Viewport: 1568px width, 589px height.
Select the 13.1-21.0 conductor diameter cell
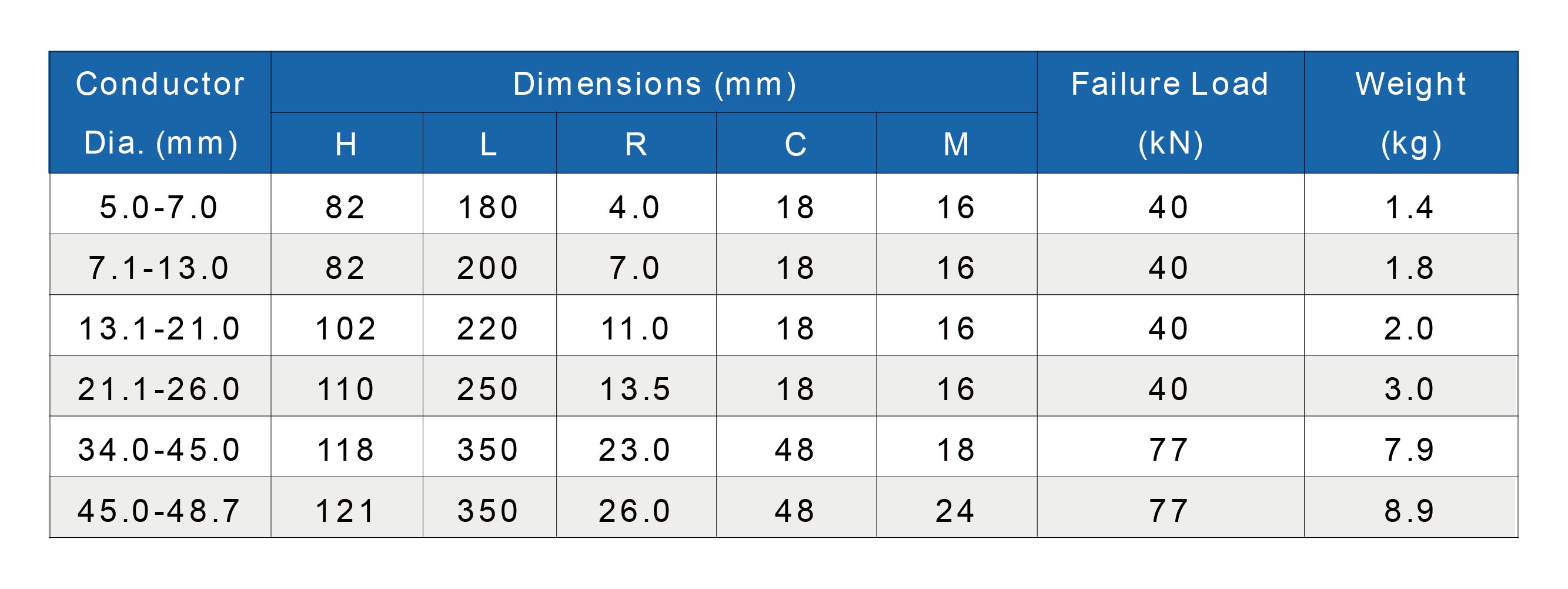[159, 329]
